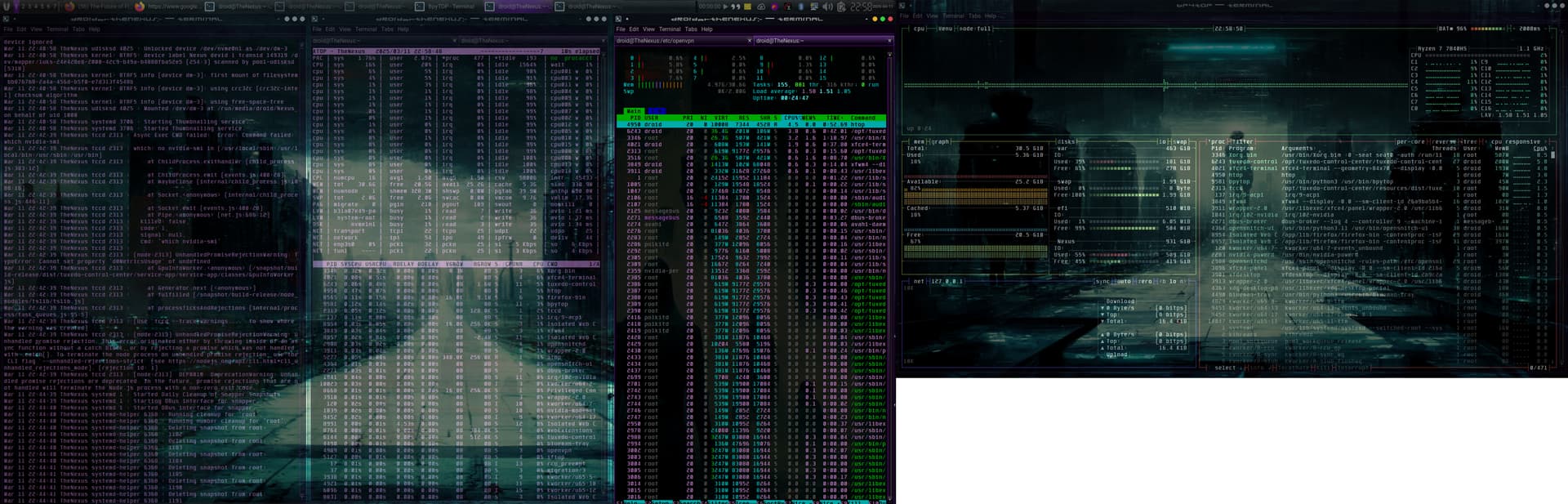Viewport: 1568px width, 504px height.
Task: Click the 22:58 panel clock
Action: [861, 6]
